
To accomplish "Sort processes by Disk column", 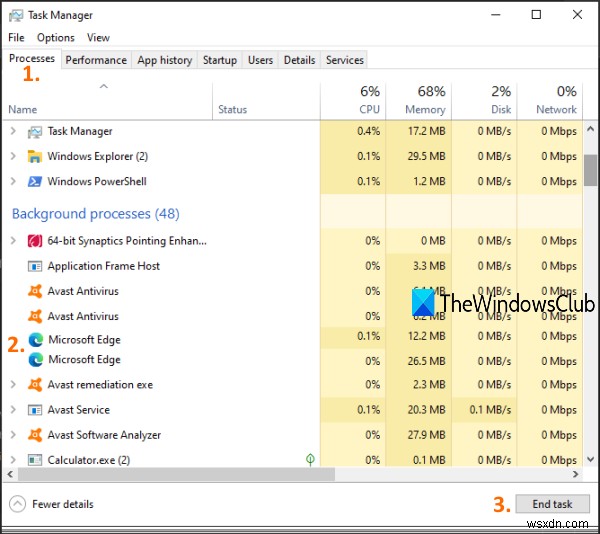I will pos(484,100).
